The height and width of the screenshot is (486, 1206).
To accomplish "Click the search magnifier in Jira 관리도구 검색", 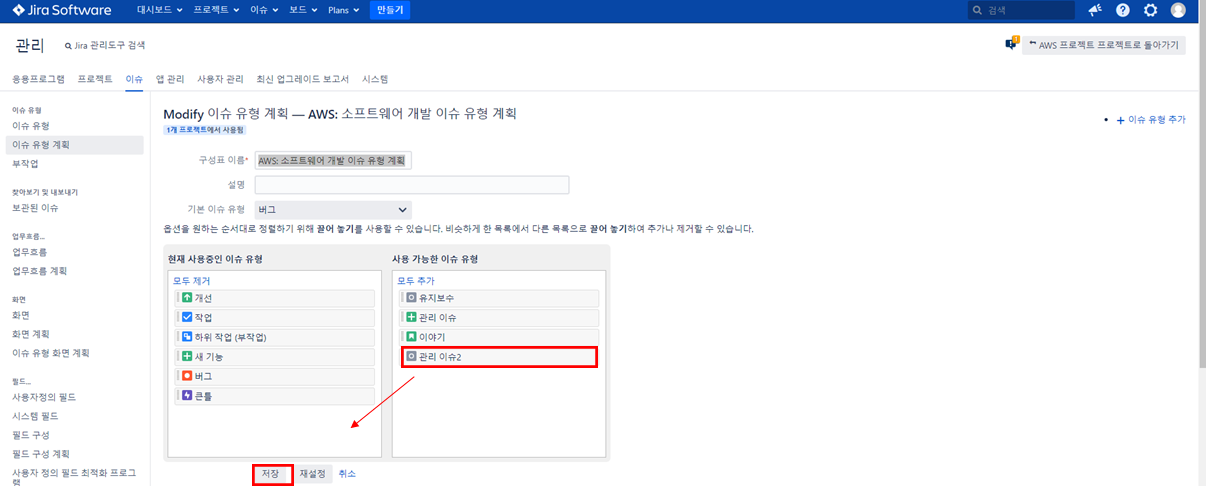I will tap(68, 46).
